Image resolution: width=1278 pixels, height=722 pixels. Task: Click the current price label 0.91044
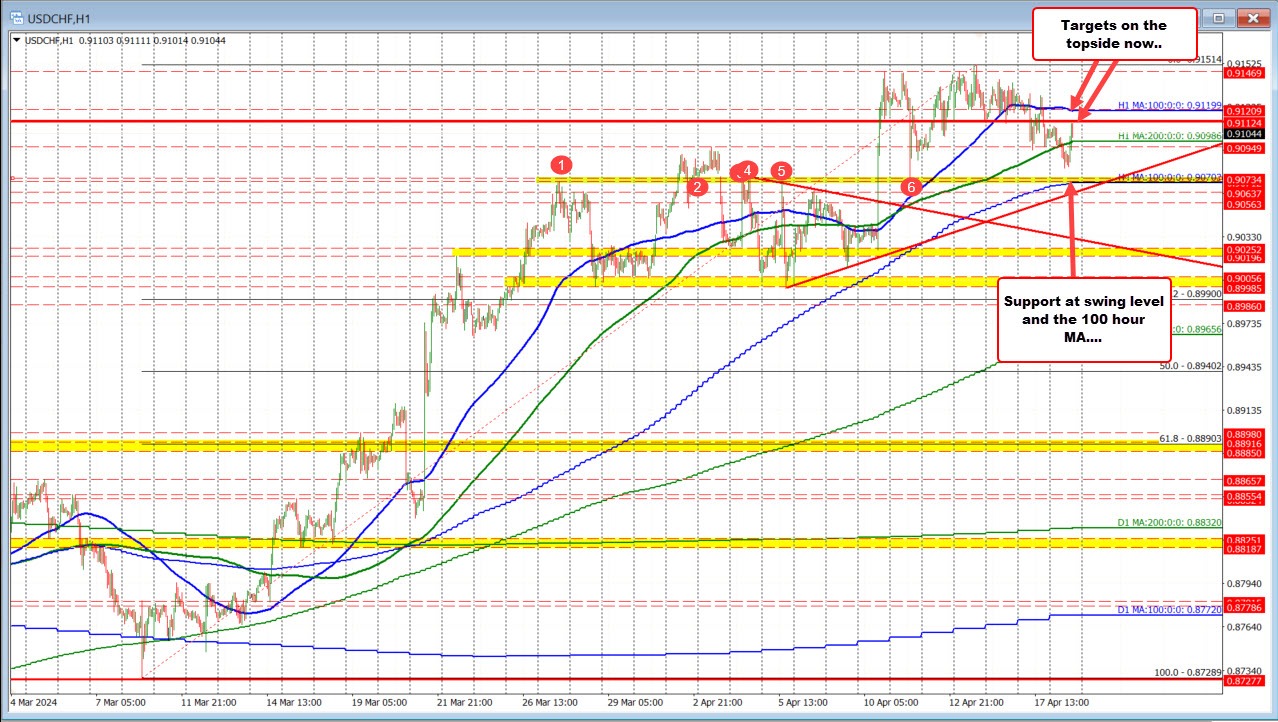pyautogui.click(x=1242, y=133)
